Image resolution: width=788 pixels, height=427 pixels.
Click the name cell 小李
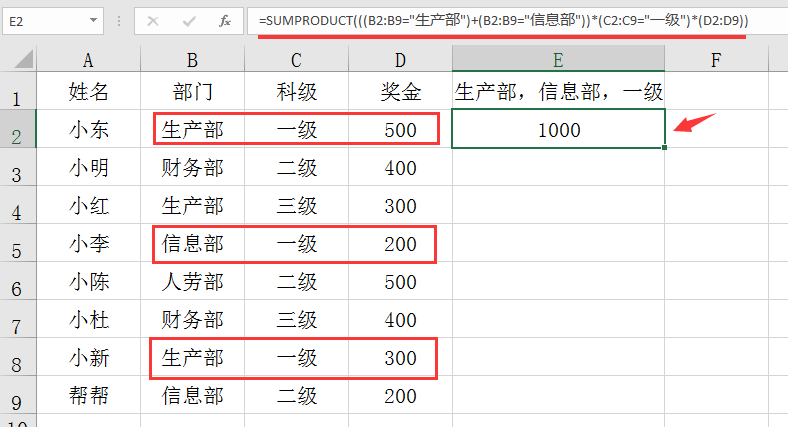coord(88,244)
